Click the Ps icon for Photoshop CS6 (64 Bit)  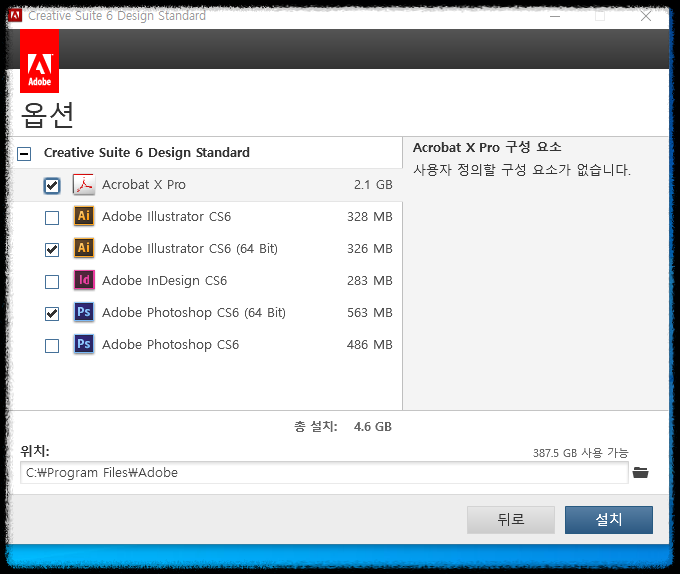click(84, 312)
